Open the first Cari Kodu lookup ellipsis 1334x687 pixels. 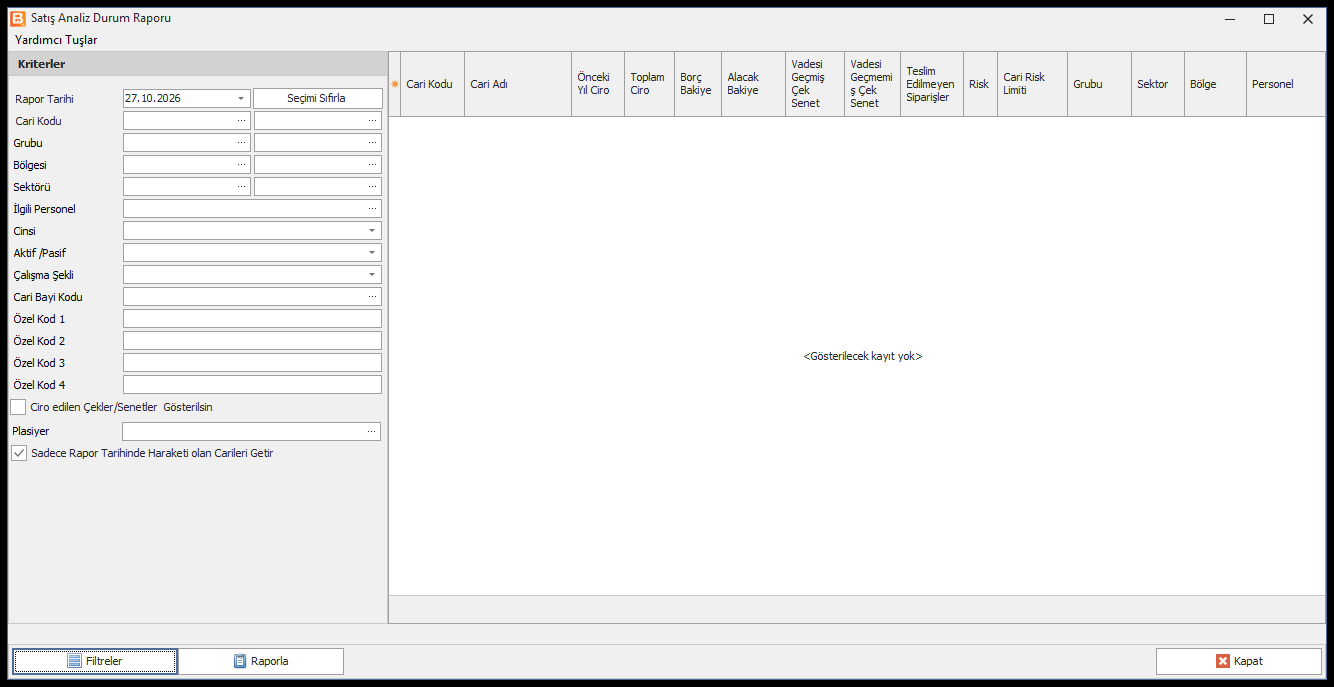click(241, 120)
